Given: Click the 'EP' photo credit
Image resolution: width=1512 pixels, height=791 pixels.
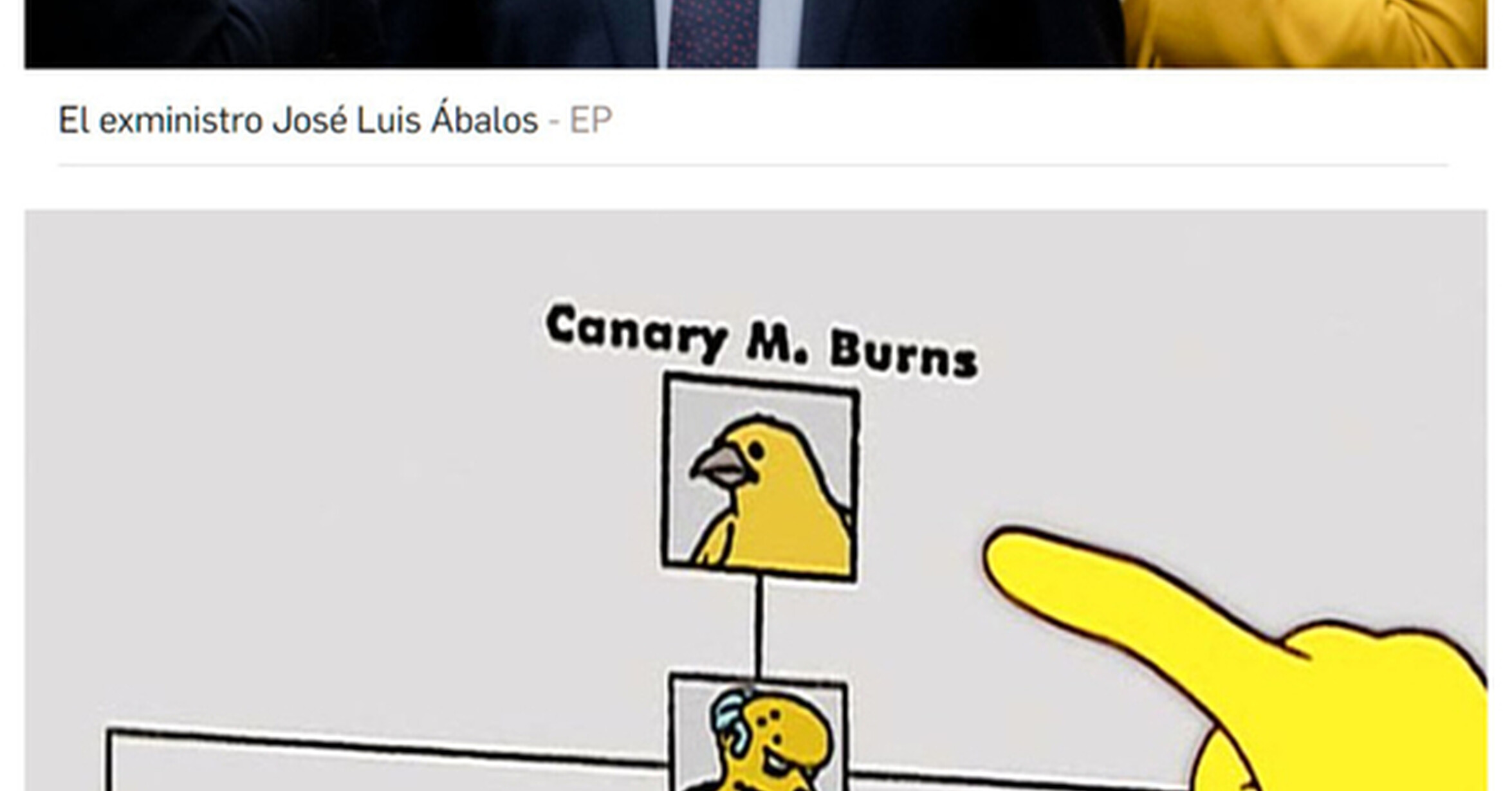Looking at the screenshot, I should click(591, 120).
